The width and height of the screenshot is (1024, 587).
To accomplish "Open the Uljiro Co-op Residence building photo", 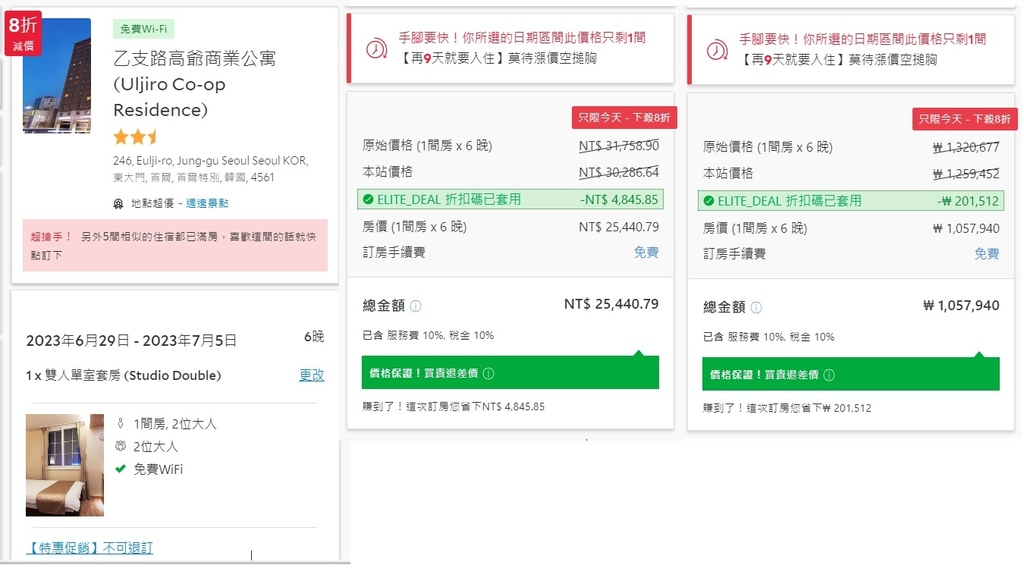I will pyautogui.click(x=57, y=78).
